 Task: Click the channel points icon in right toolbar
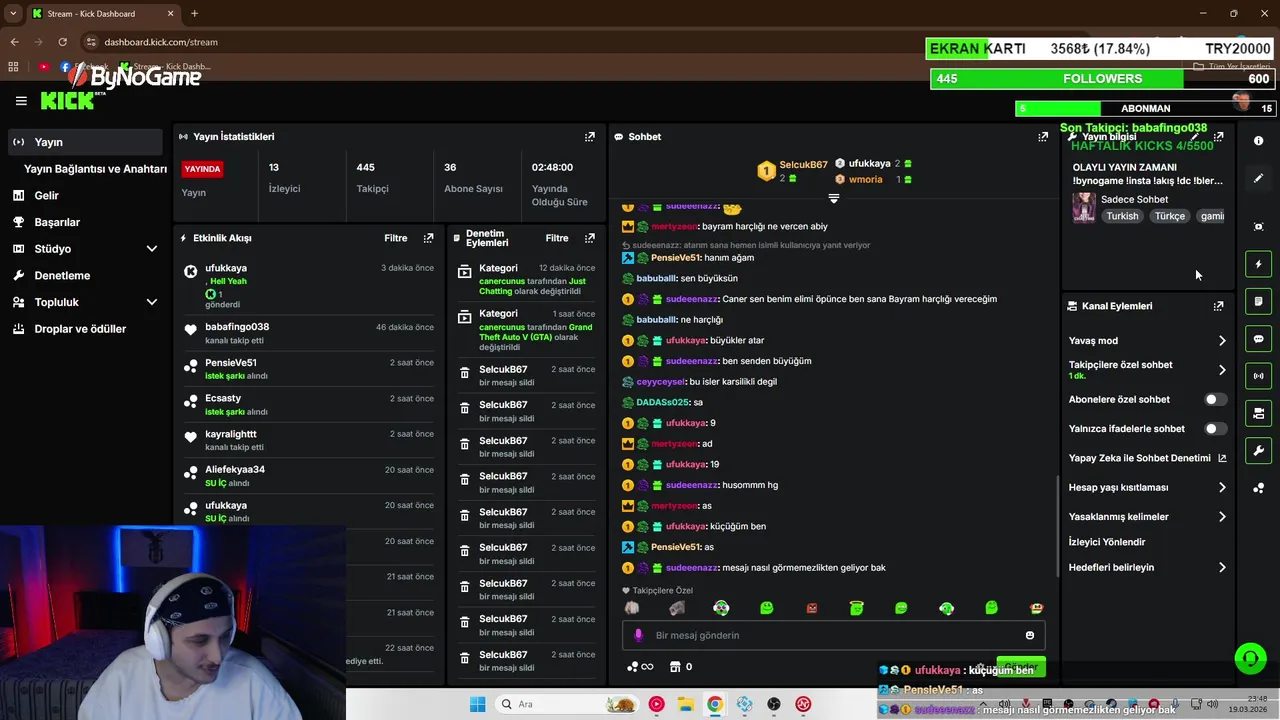click(x=1259, y=488)
